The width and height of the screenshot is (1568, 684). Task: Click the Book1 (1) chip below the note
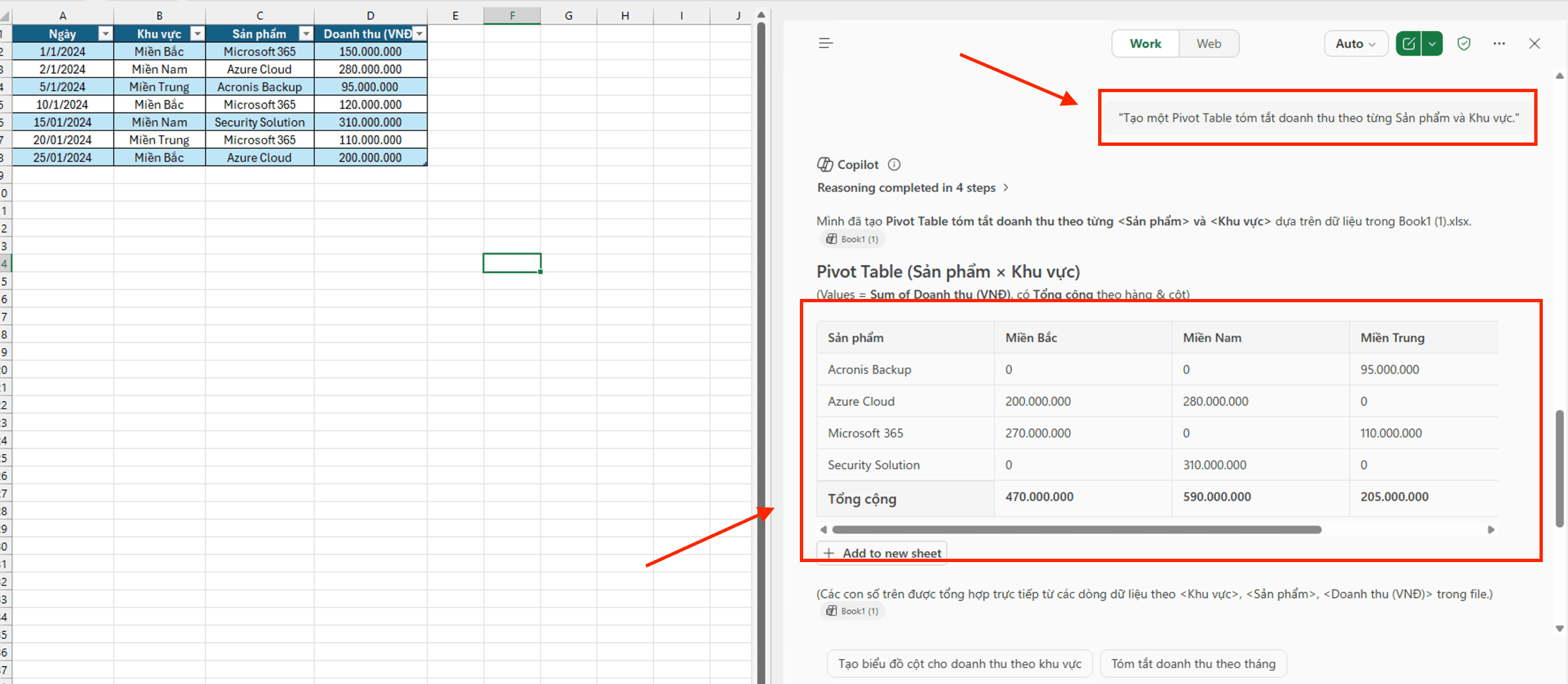pos(852,611)
